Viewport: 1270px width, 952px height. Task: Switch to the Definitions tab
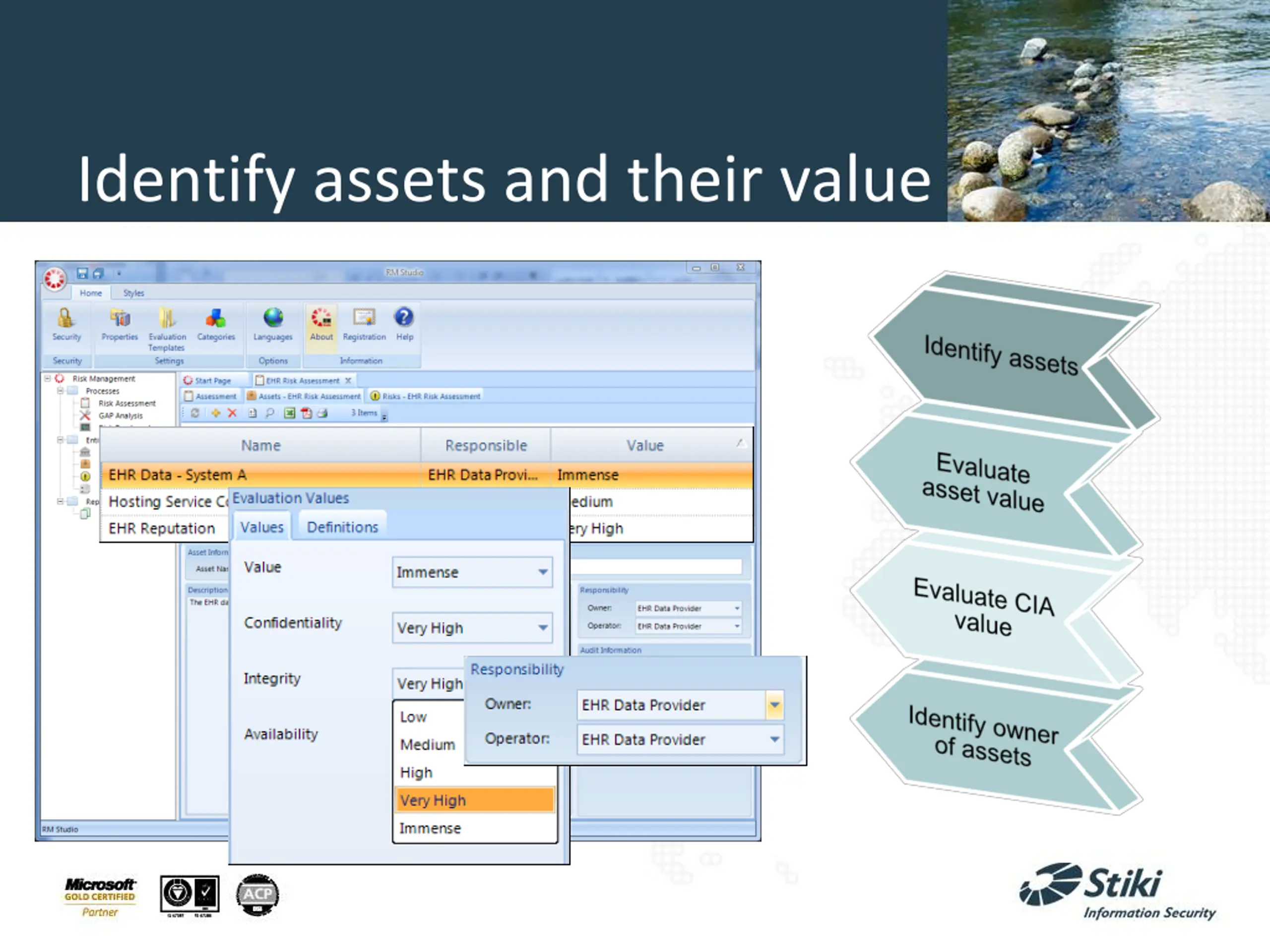tap(342, 528)
